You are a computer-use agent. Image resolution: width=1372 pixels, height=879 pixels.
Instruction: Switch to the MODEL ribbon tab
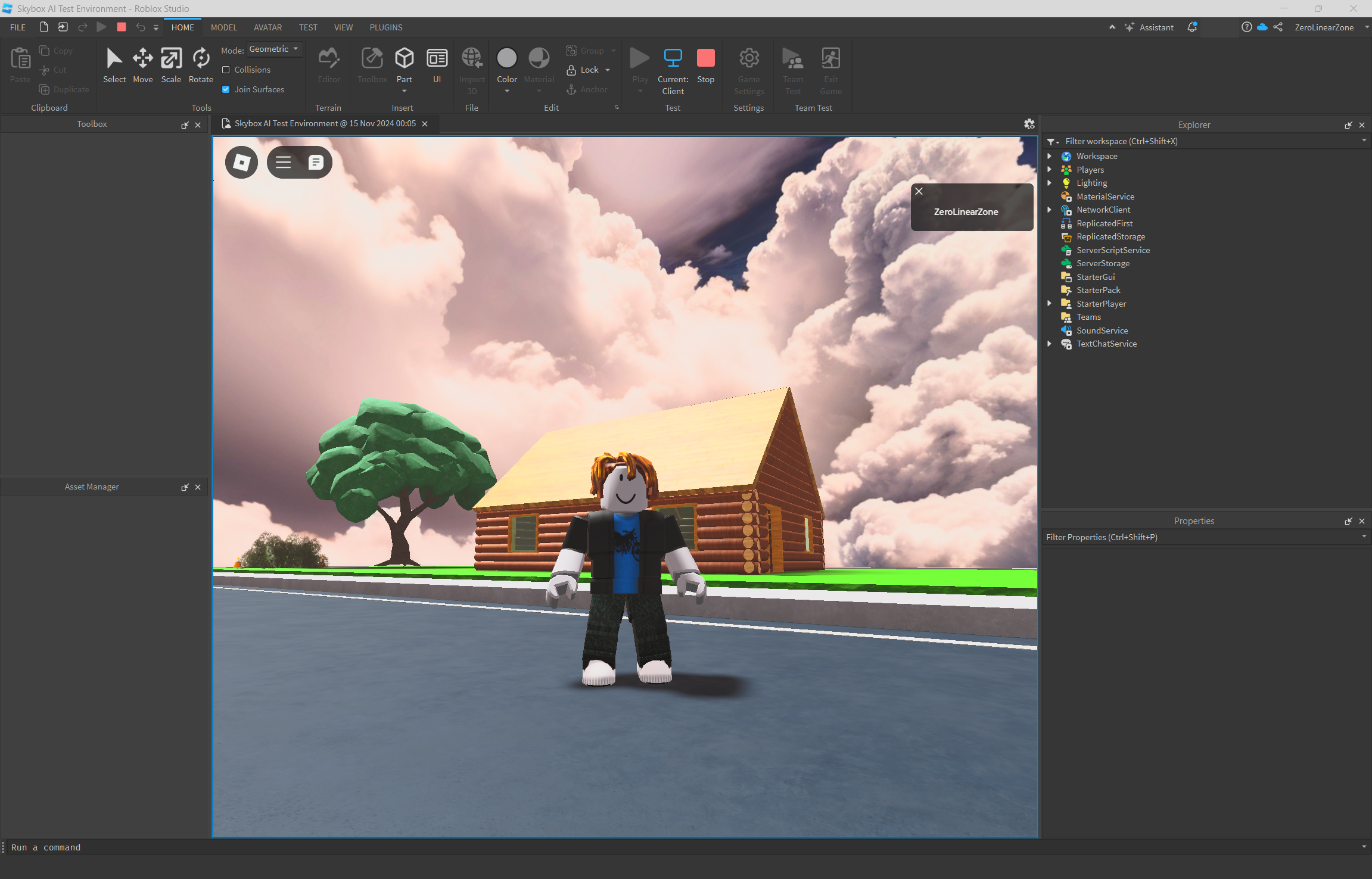(224, 27)
